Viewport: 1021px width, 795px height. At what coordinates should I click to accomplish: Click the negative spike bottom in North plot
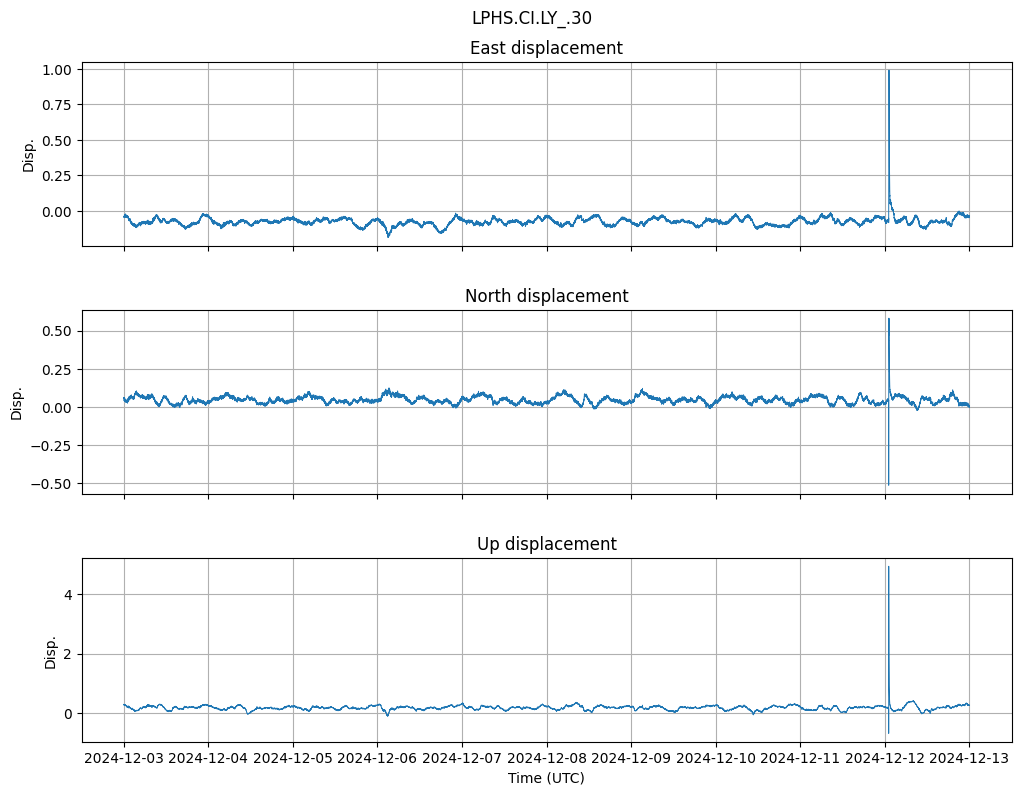888,484
